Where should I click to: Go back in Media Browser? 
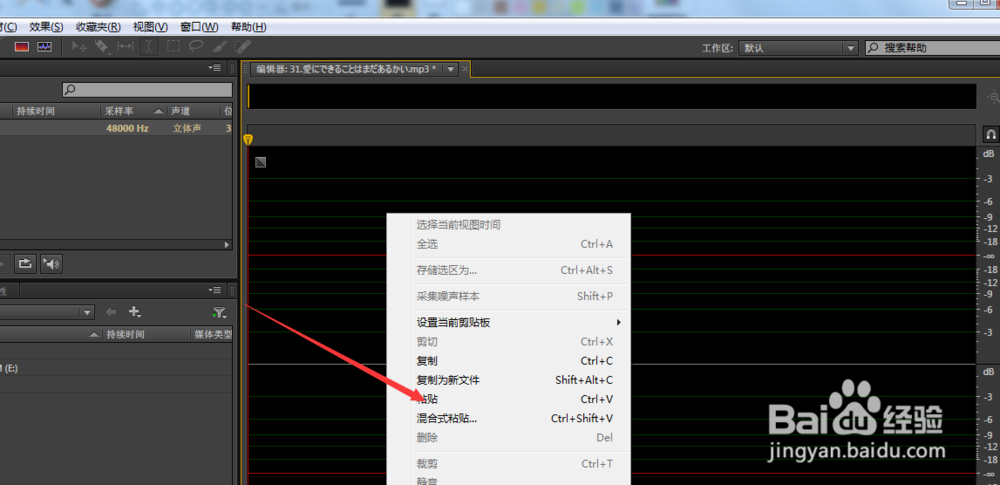click(x=111, y=312)
